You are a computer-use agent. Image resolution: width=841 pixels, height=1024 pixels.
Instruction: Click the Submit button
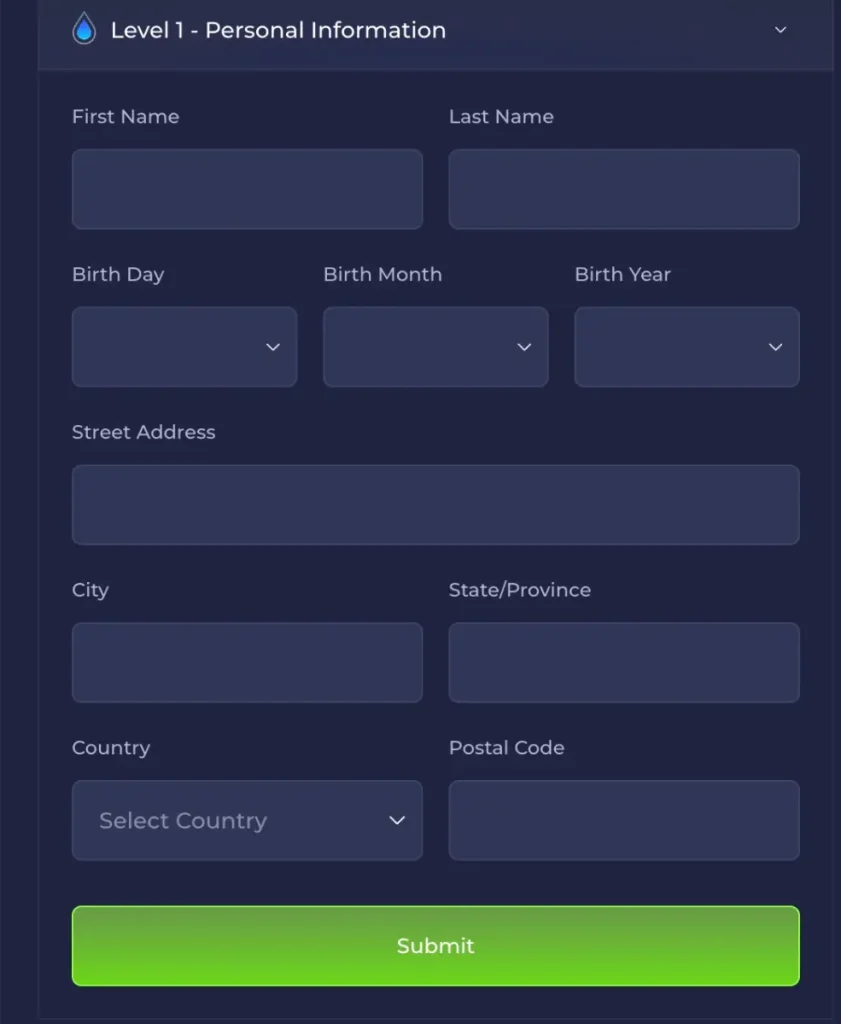coord(435,945)
